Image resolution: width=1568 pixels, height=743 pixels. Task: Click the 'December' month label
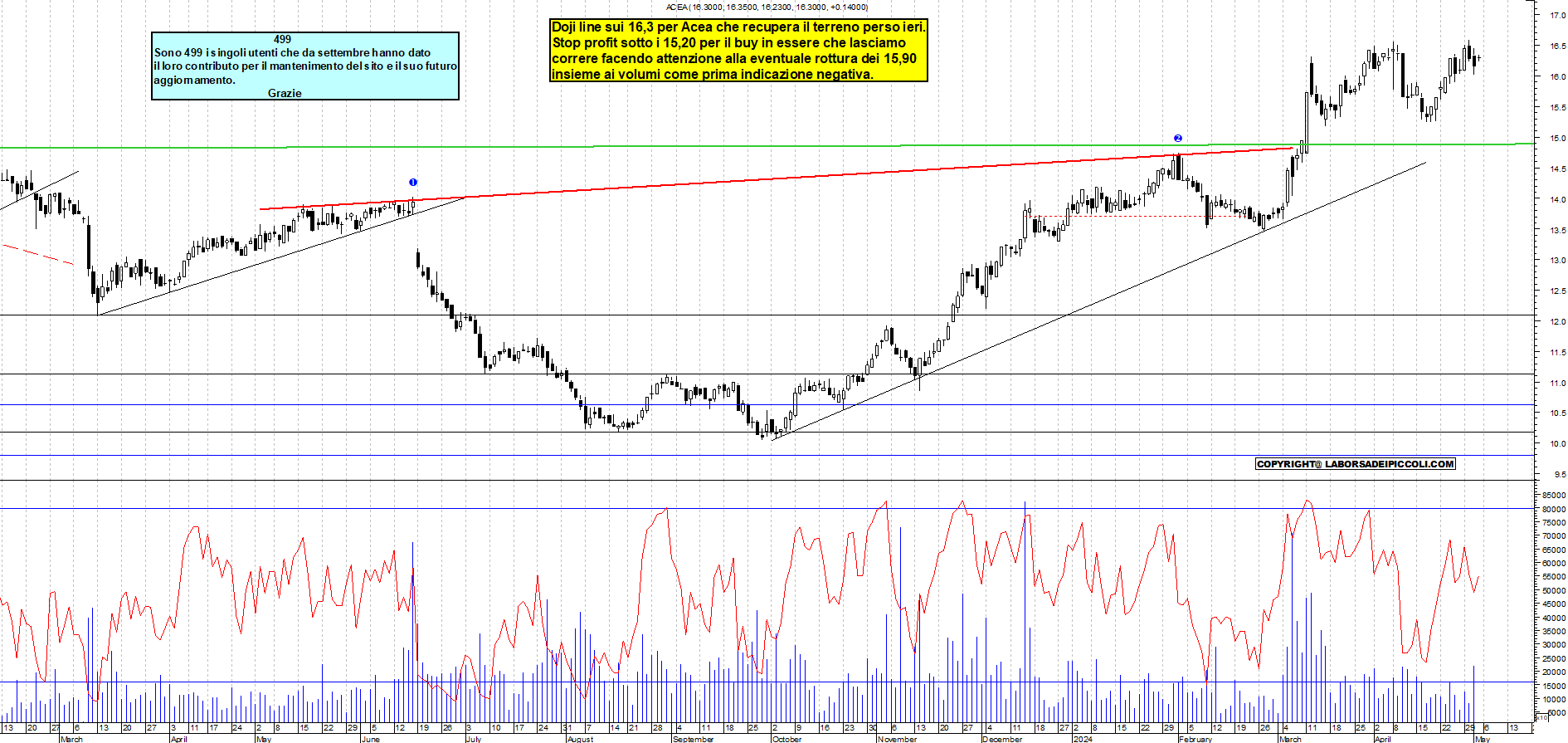click(x=1002, y=739)
